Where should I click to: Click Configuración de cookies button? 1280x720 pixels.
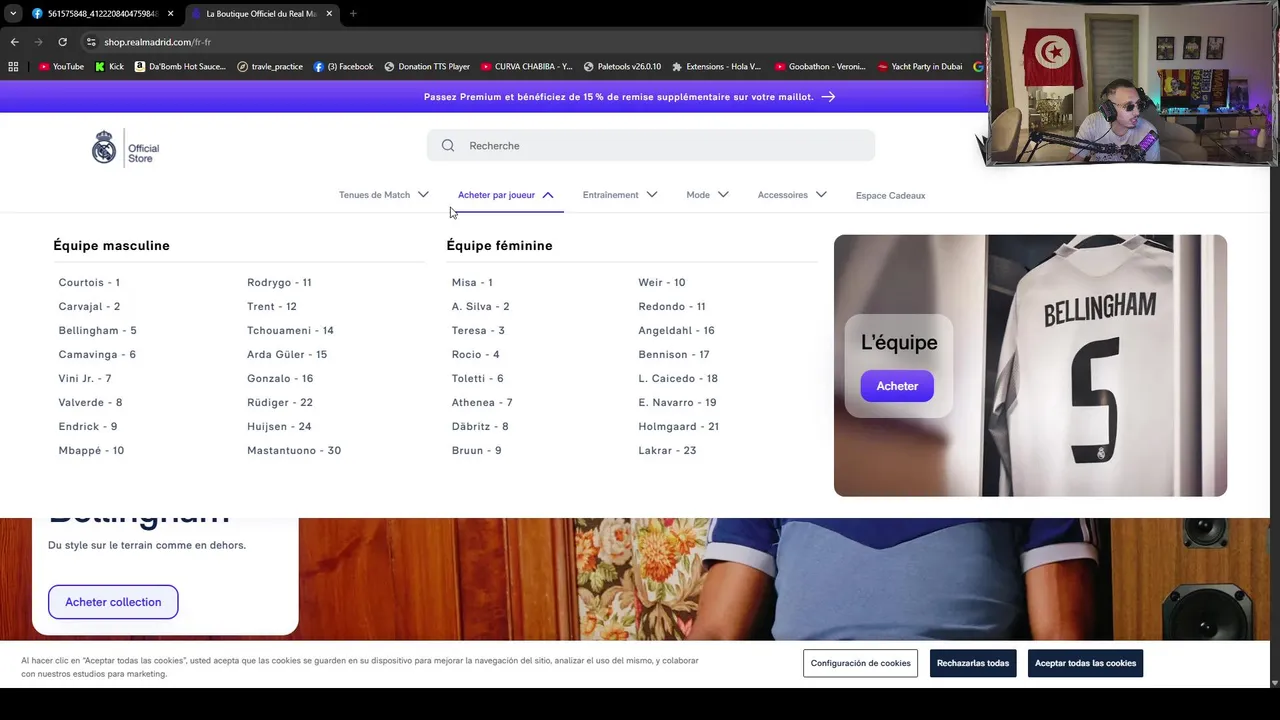(x=861, y=663)
